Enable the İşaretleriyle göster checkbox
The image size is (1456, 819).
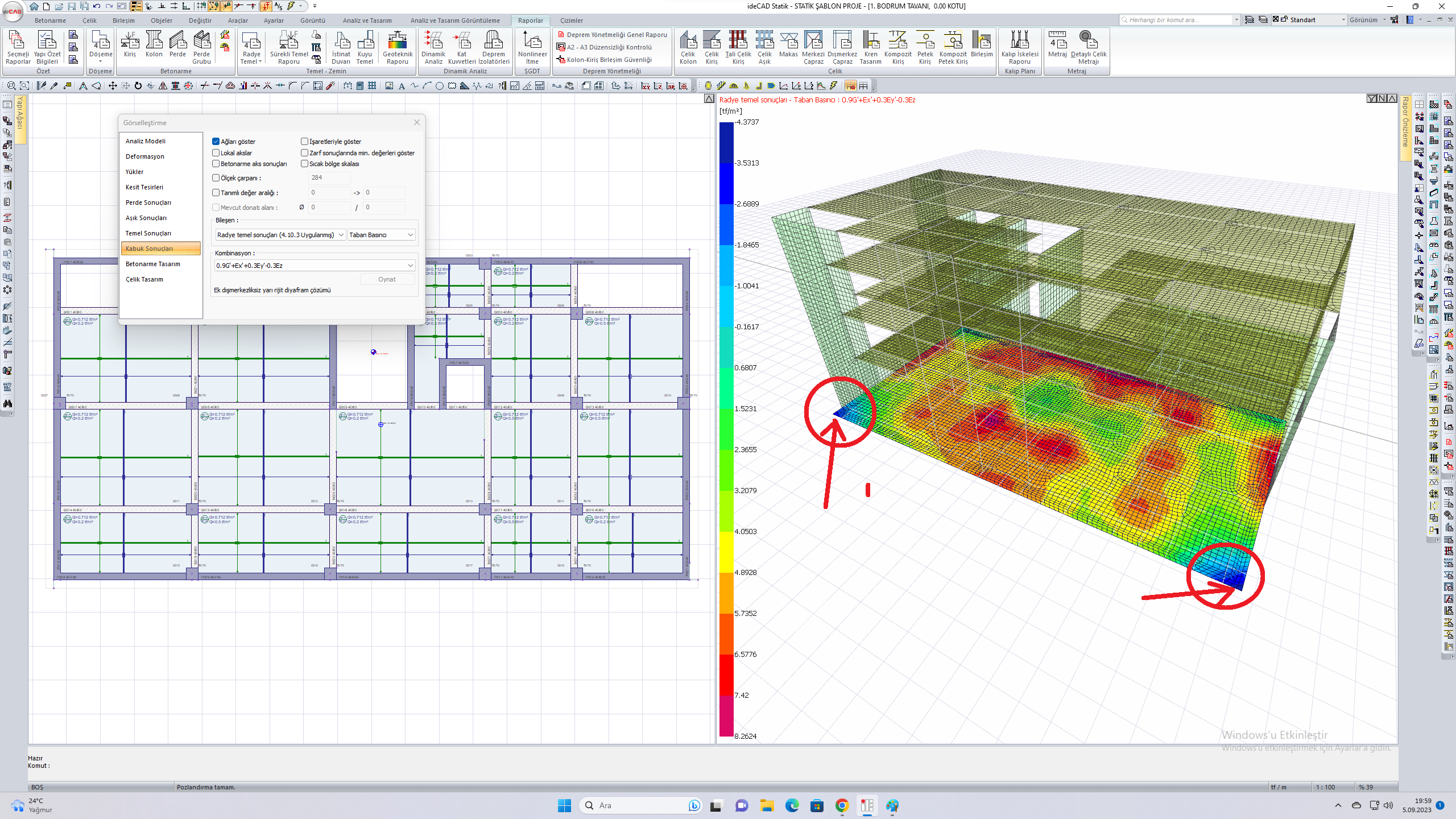pos(305,142)
